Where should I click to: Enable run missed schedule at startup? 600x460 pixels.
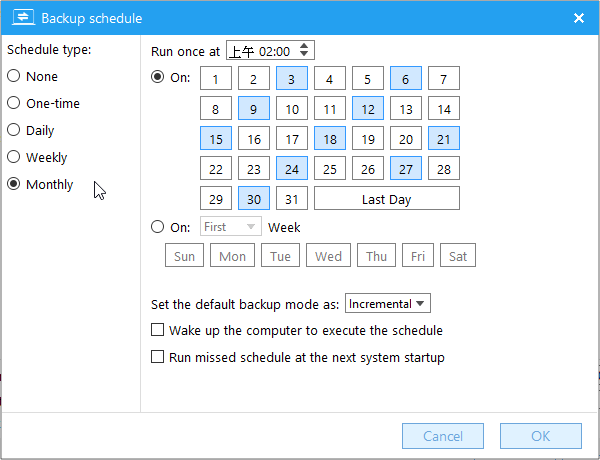point(157,357)
